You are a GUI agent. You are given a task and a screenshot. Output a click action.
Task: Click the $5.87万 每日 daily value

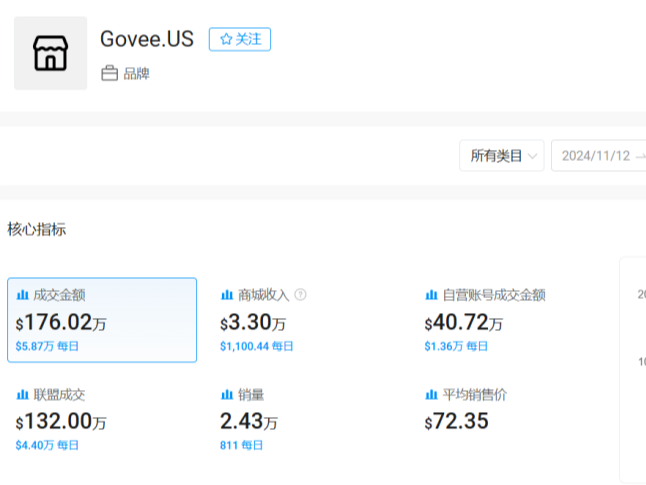[47, 346]
